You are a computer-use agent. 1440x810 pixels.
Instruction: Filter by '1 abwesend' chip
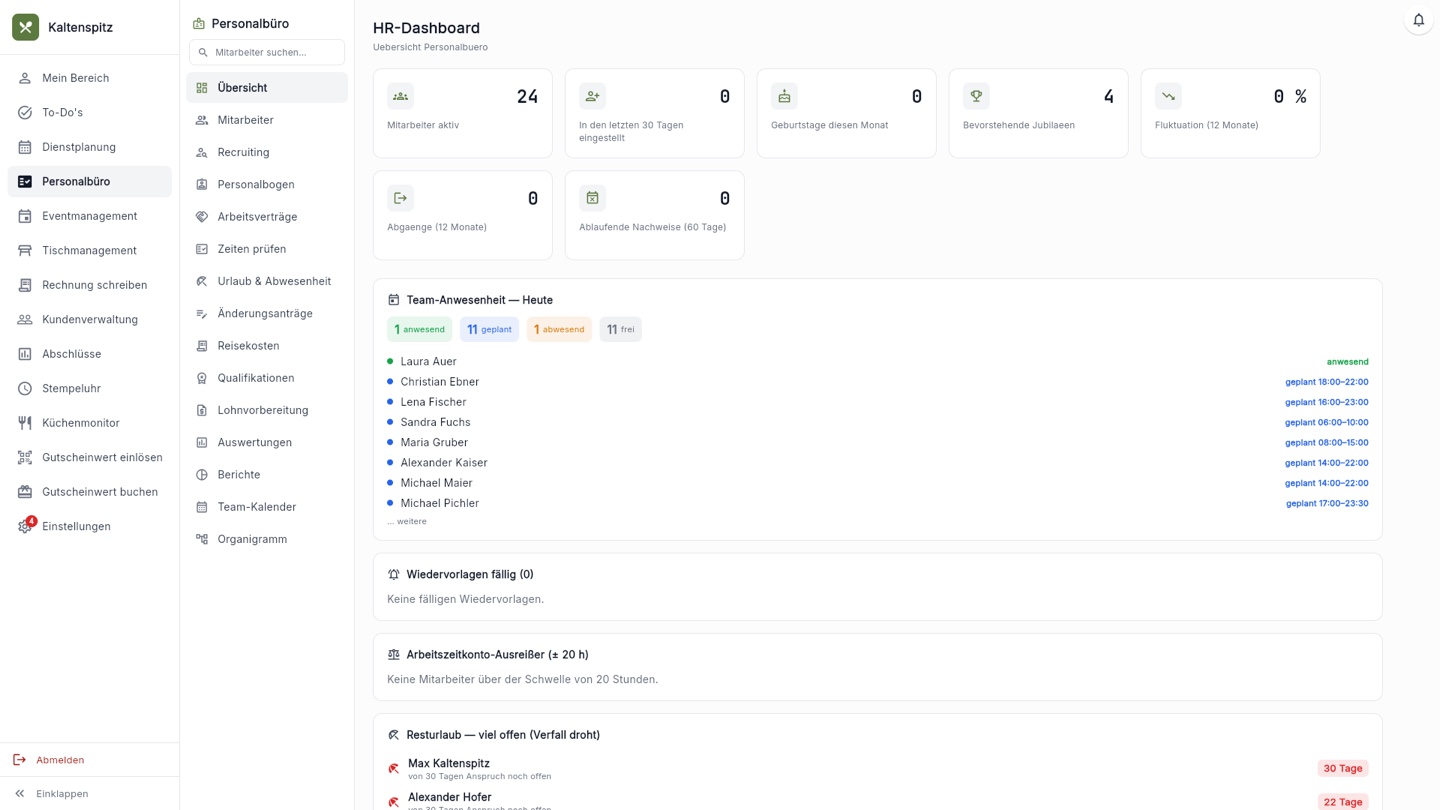(x=559, y=329)
